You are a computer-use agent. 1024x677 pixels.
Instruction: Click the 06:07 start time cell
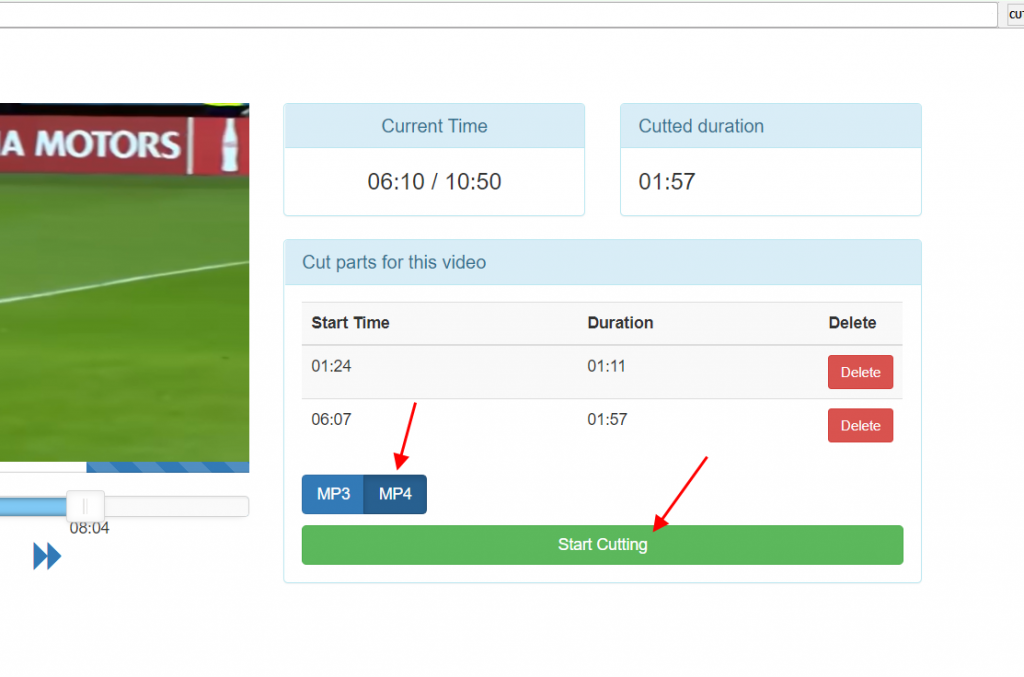[331, 419]
